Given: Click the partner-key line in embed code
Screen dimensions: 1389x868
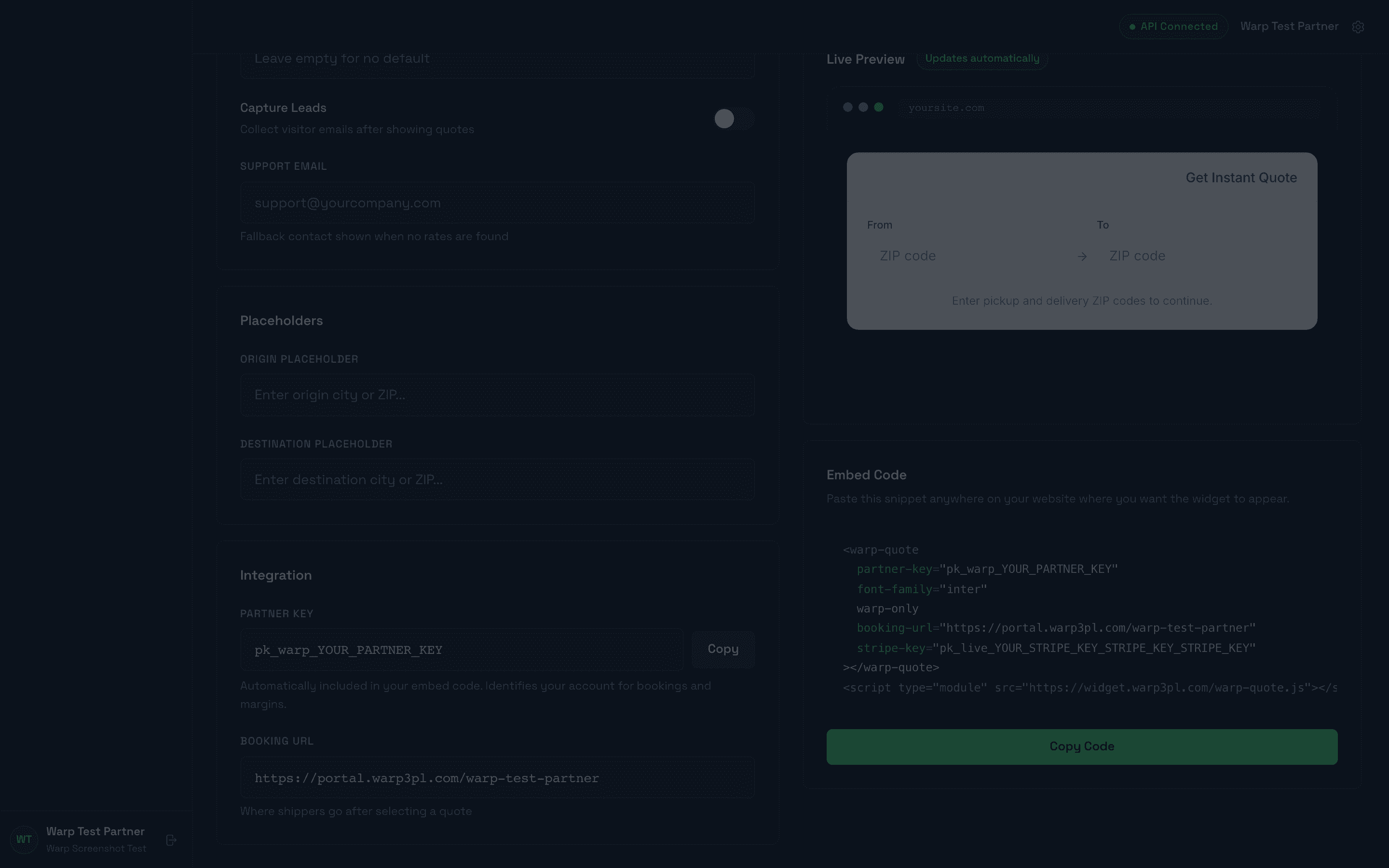Looking at the screenshot, I should [x=987, y=569].
